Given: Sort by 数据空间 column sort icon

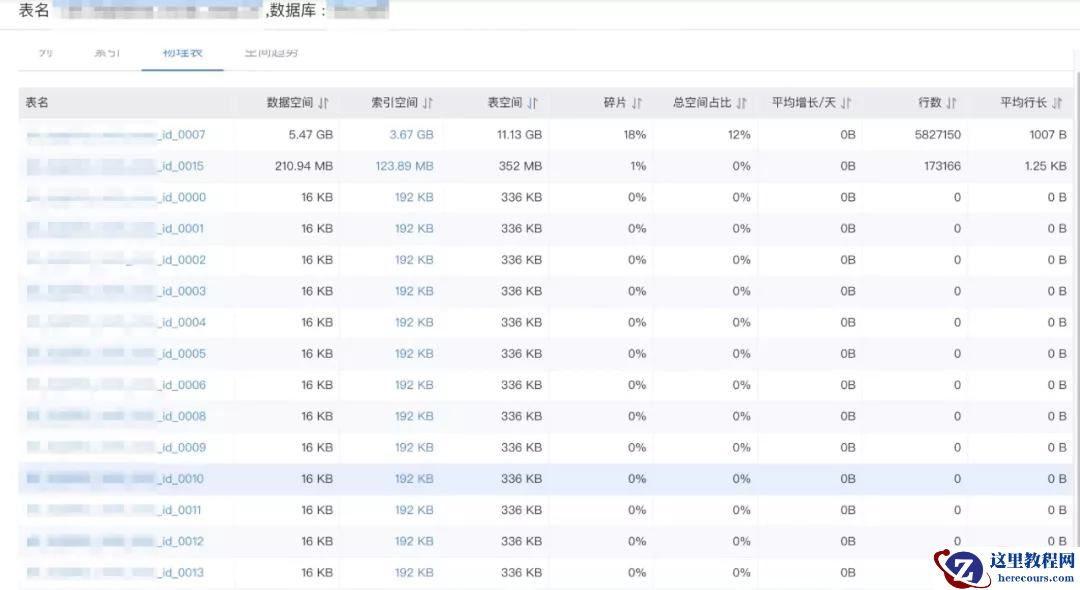Looking at the screenshot, I should click(324, 103).
